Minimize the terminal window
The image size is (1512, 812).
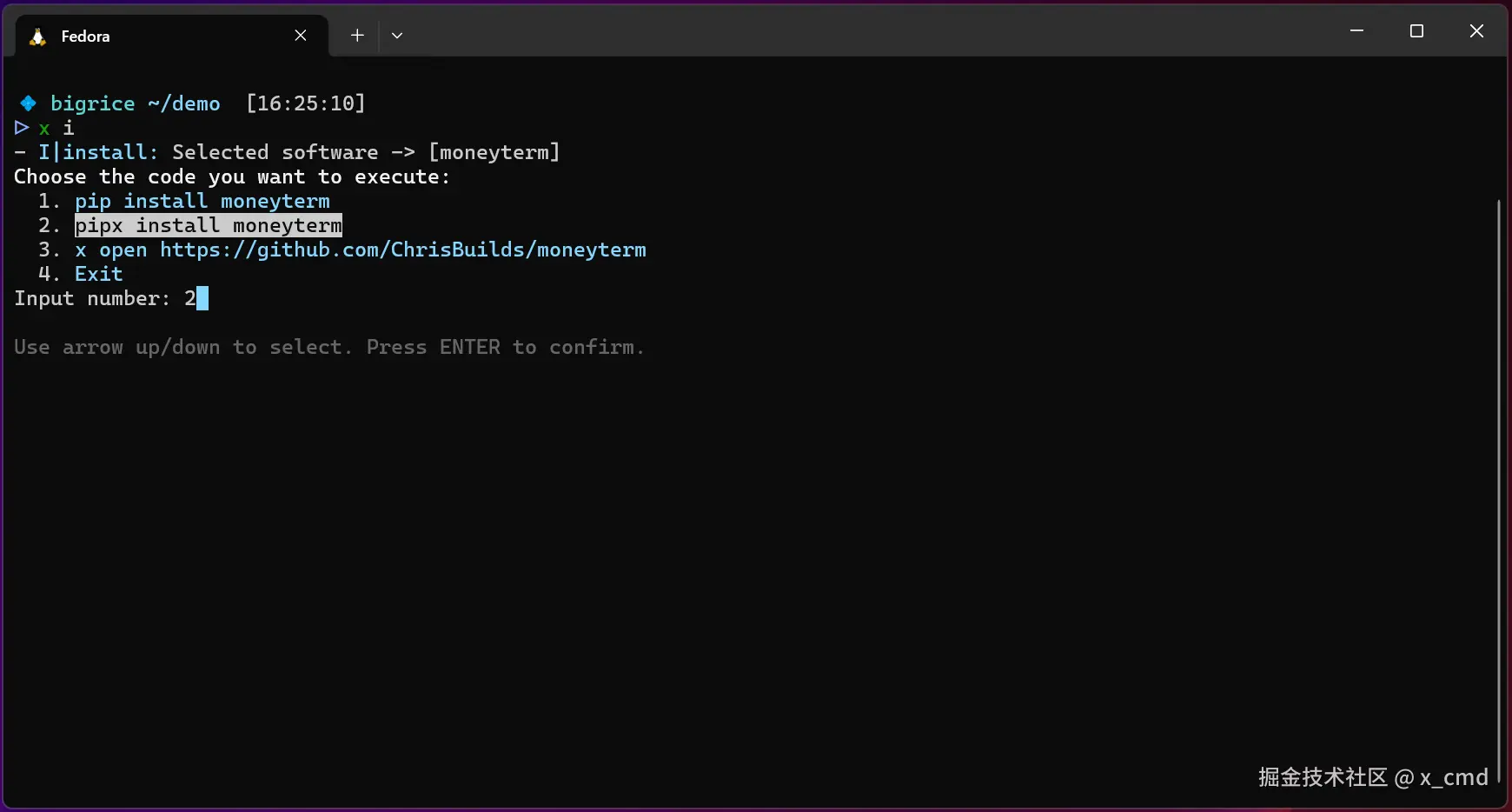click(1356, 31)
